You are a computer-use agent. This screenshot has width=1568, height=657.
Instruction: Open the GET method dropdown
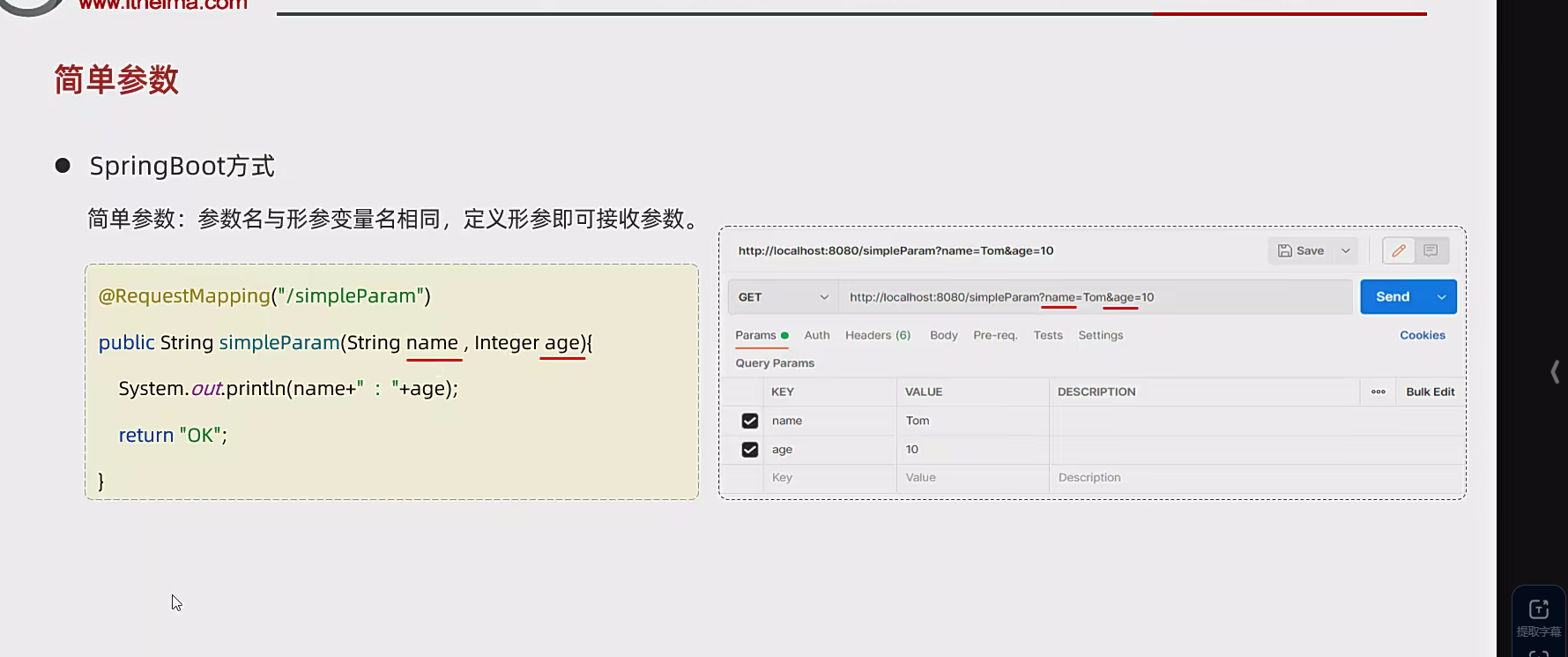[784, 297]
